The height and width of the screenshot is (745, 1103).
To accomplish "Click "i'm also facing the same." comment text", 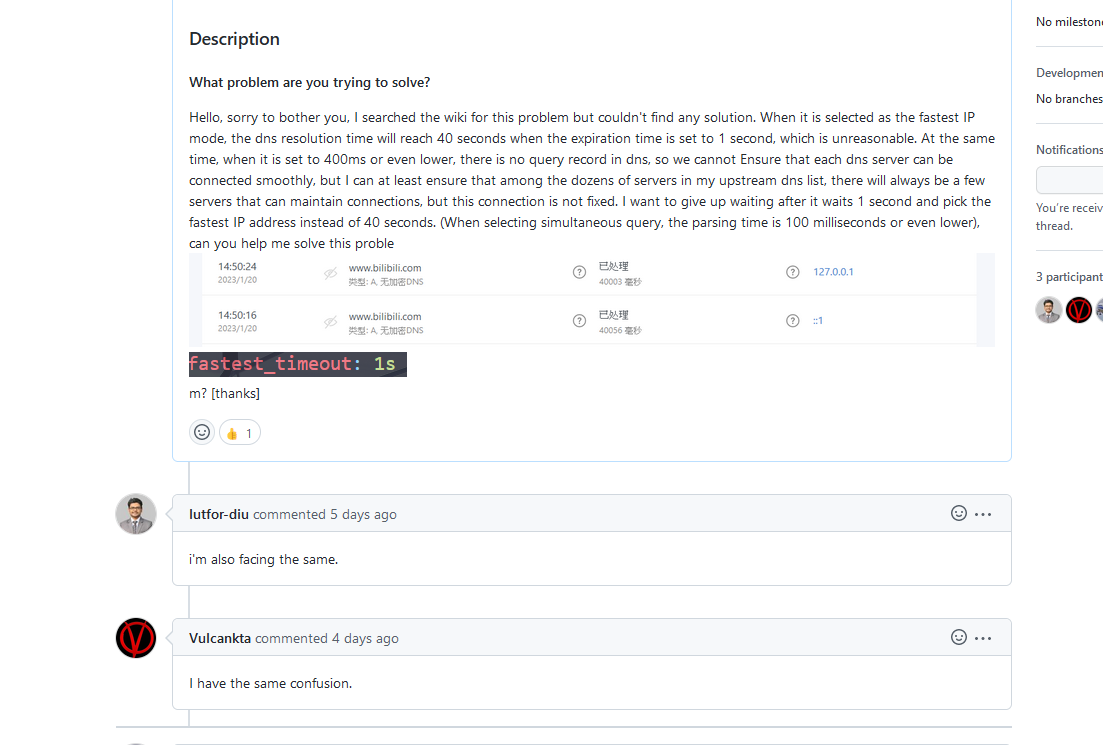I will click(264, 559).
